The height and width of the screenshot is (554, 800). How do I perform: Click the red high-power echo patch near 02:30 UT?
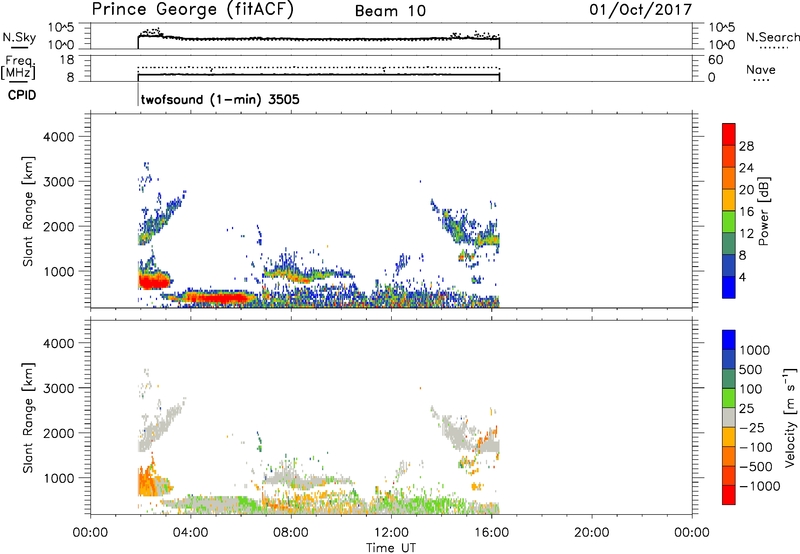[x=152, y=281]
